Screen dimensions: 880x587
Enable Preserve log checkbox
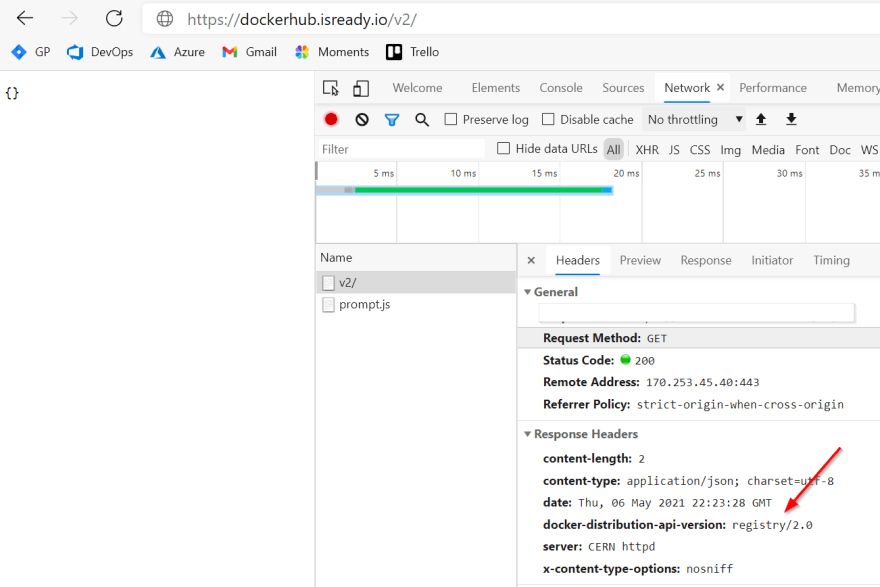(x=451, y=120)
